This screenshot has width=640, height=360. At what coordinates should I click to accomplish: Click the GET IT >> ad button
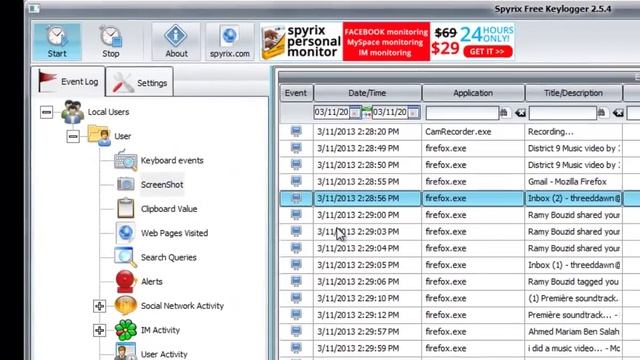click(487, 52)
